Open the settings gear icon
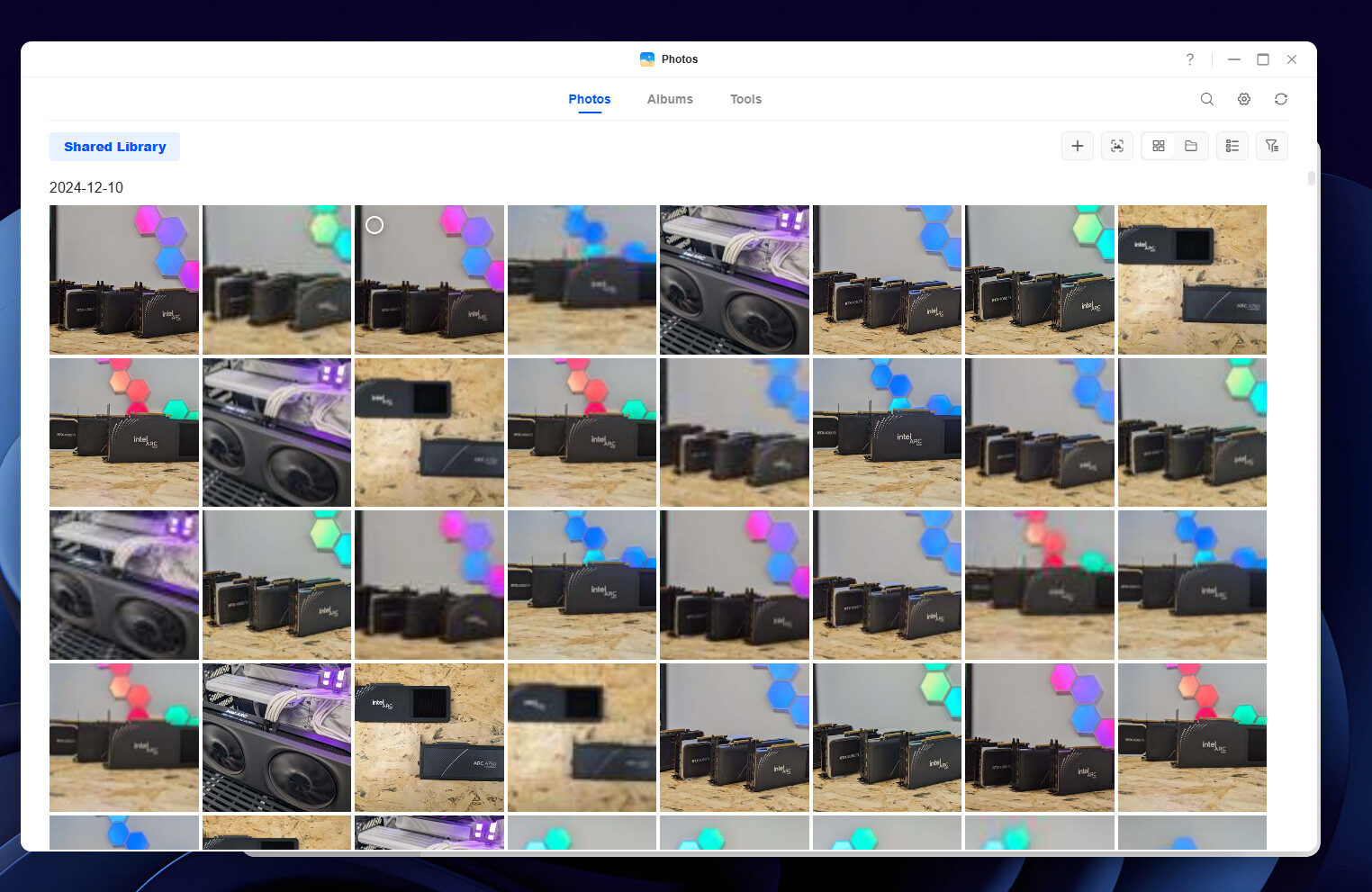Image resolution: width=1372 pixels, height=892 pixels. point(1244,99)
